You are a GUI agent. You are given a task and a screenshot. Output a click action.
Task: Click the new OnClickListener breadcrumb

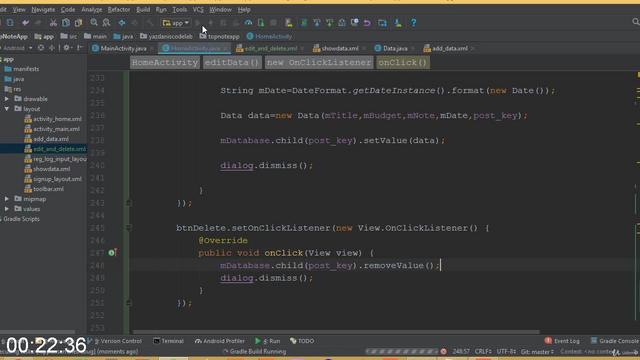click(319, 62)
